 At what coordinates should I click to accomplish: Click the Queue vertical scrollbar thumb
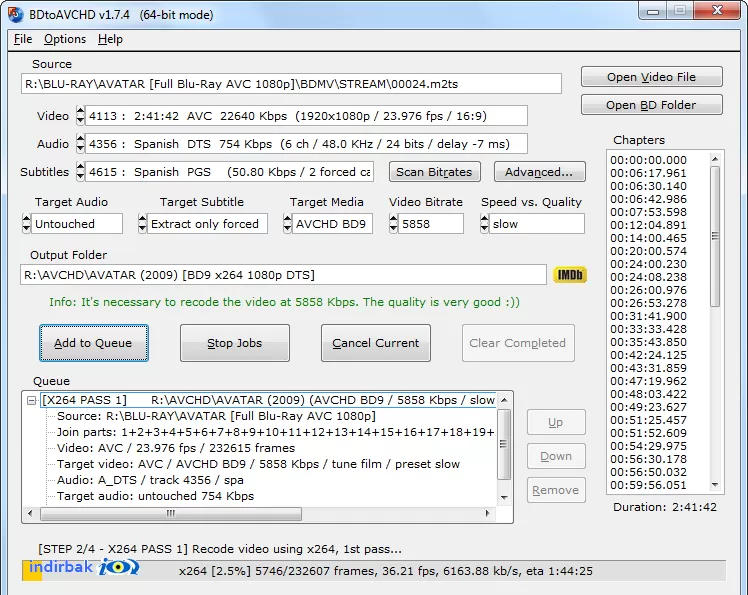coord(504,444)
